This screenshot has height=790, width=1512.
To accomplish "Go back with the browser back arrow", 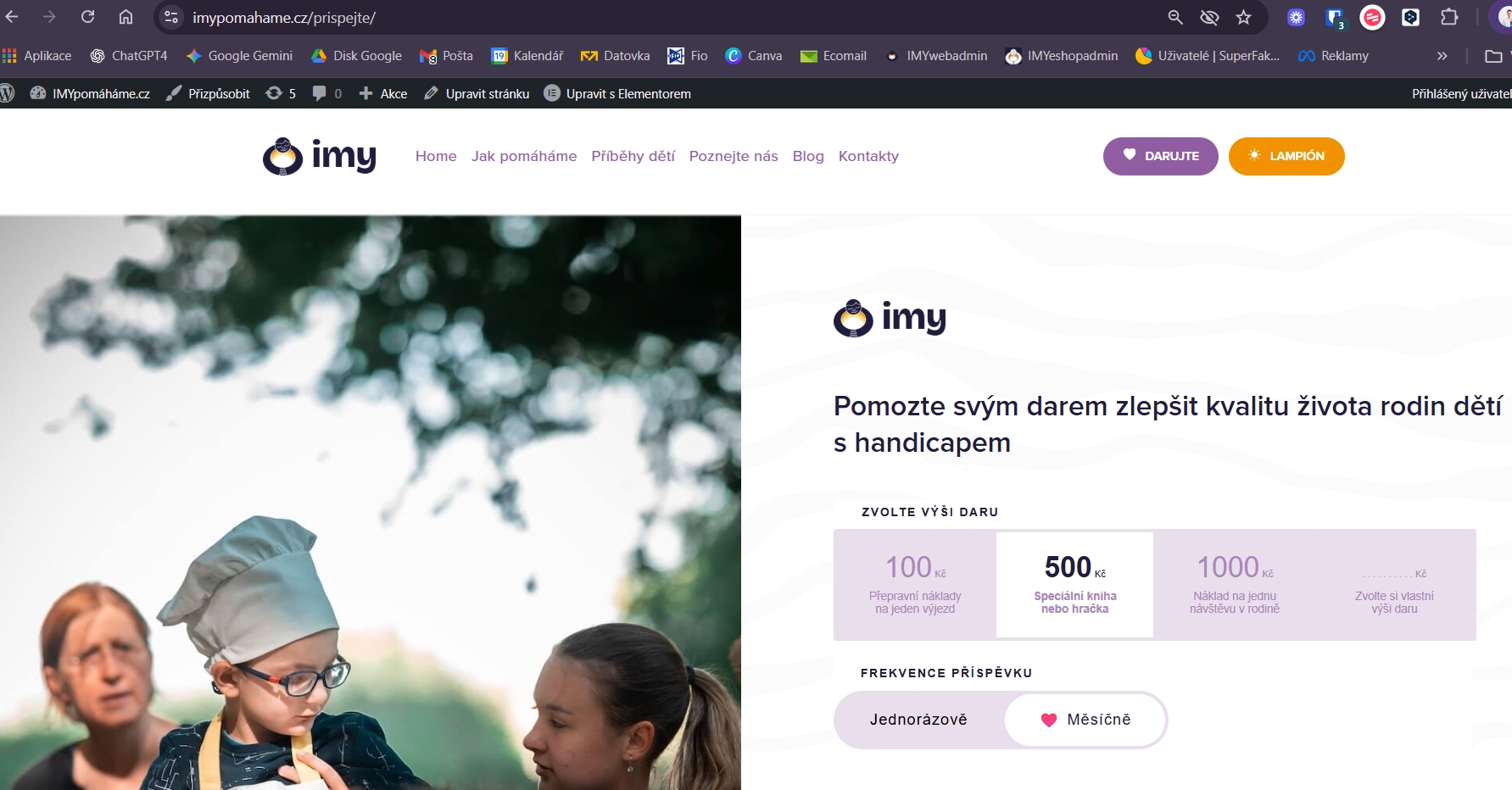I will pos(12,17).
